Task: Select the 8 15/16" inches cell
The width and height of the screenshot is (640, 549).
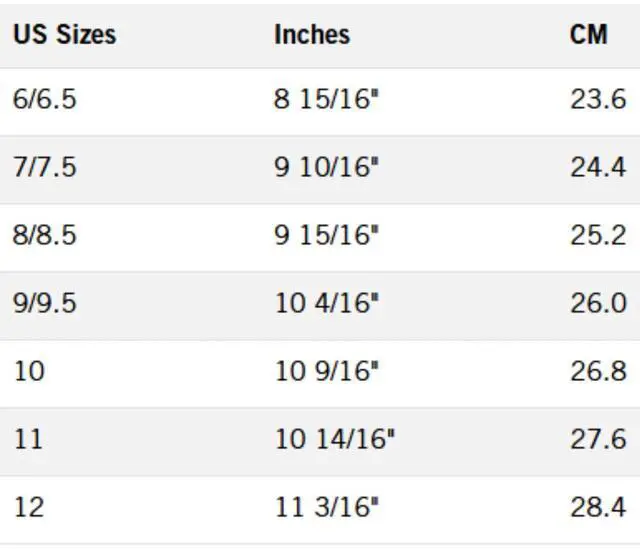Action: (x=327, y=100)
